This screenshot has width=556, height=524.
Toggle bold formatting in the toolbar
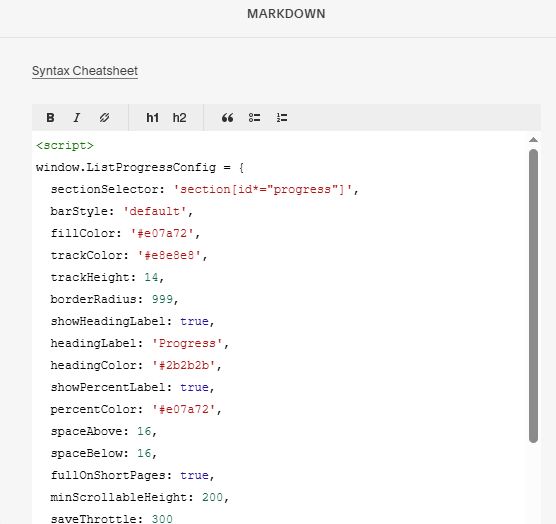[x=50, y=118]
